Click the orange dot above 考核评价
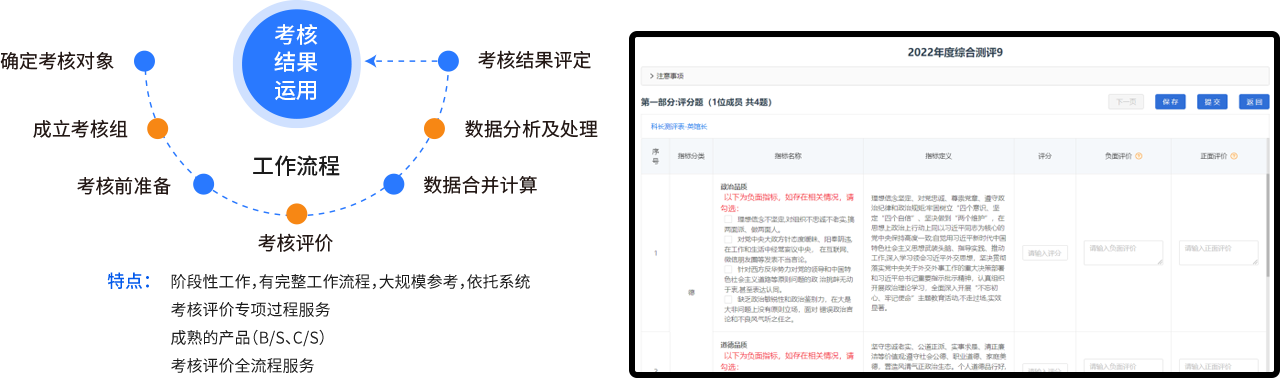The height and width of the screenshot is (378, 1280). pyautogui.click(x=296, y=213)
